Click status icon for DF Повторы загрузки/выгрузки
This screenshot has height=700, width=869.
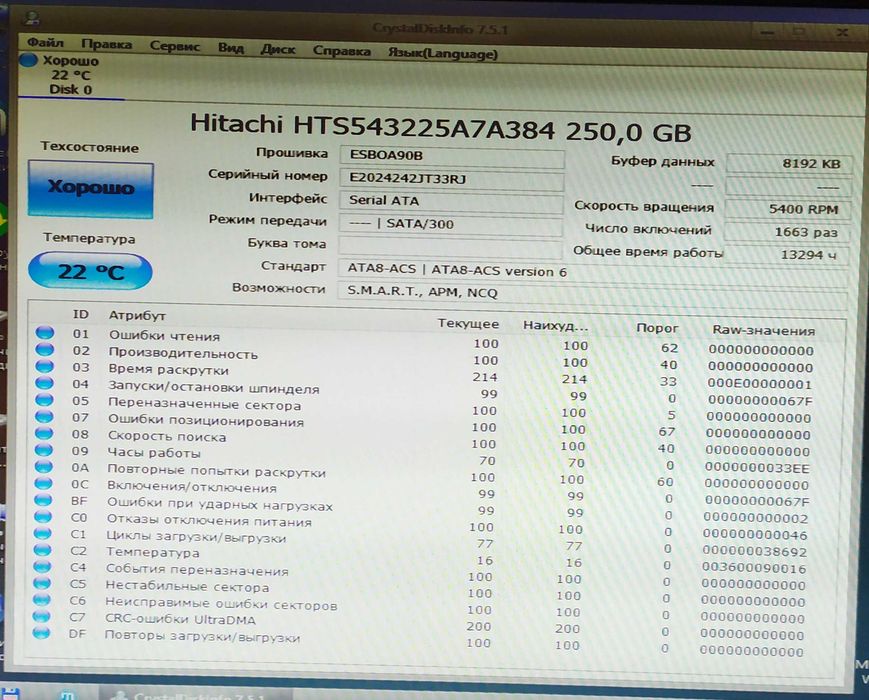[x=41, y=632]
